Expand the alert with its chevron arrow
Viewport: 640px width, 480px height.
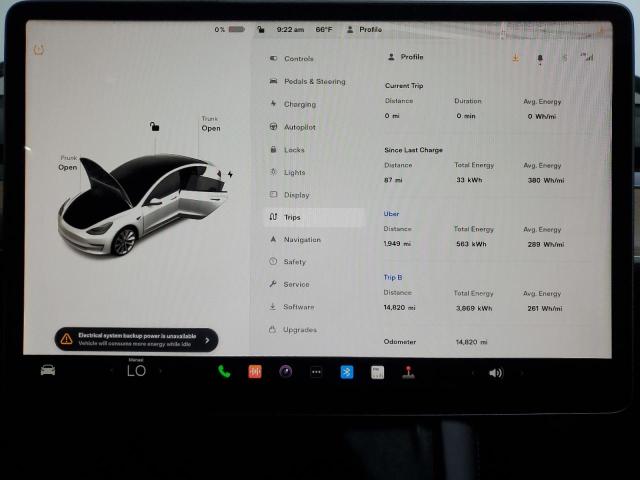[207, 340]
